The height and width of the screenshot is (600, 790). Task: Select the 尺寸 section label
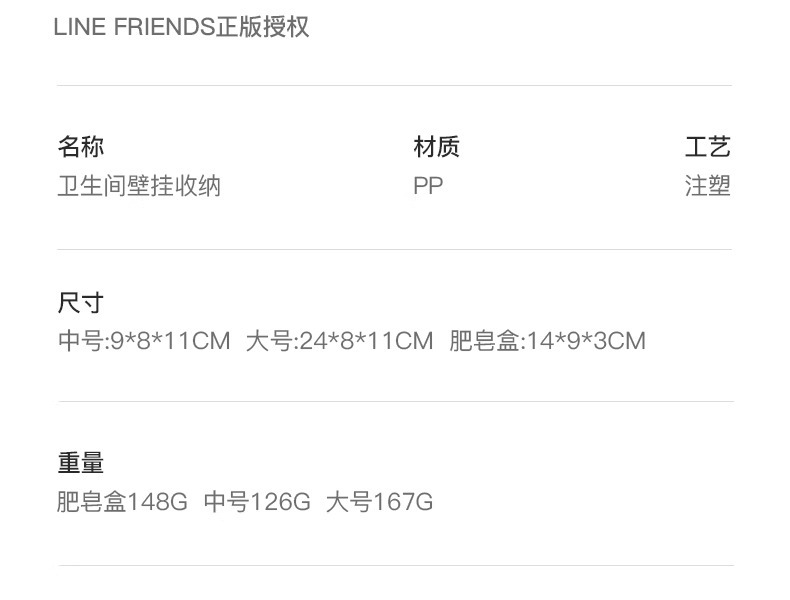tap(81, 303)
